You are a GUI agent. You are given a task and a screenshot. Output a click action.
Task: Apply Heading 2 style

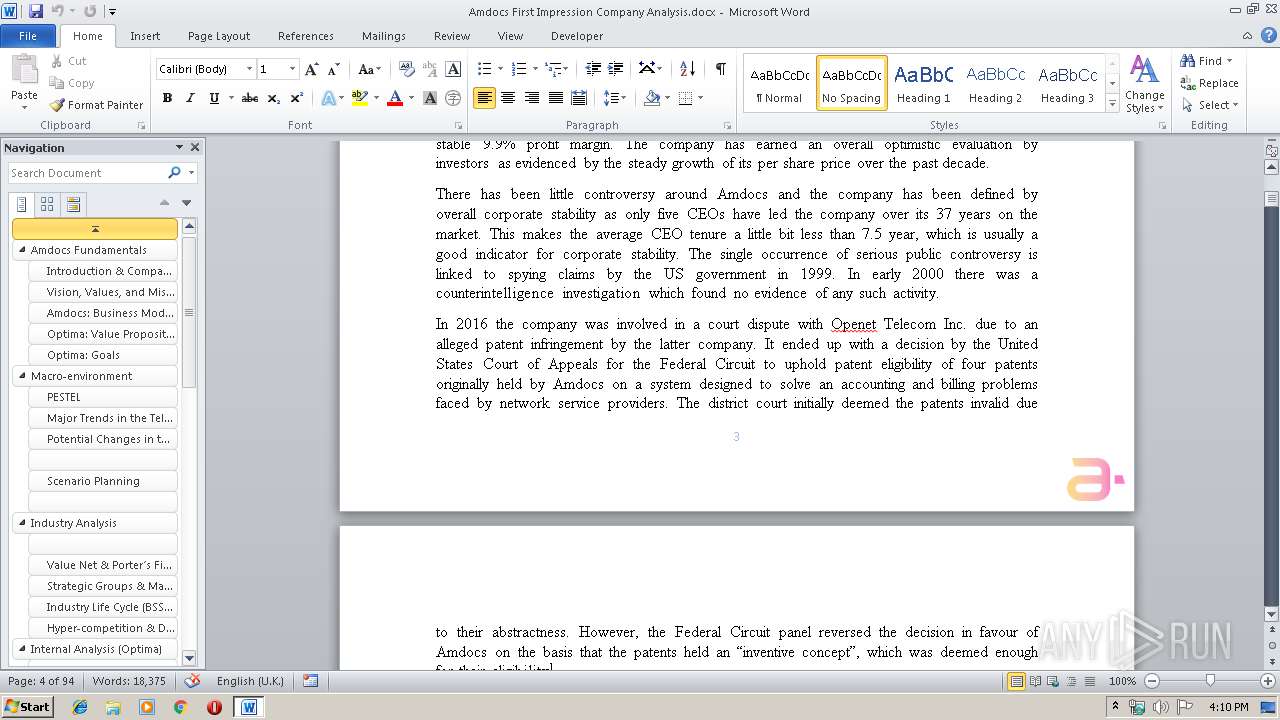tap(996, 83)
